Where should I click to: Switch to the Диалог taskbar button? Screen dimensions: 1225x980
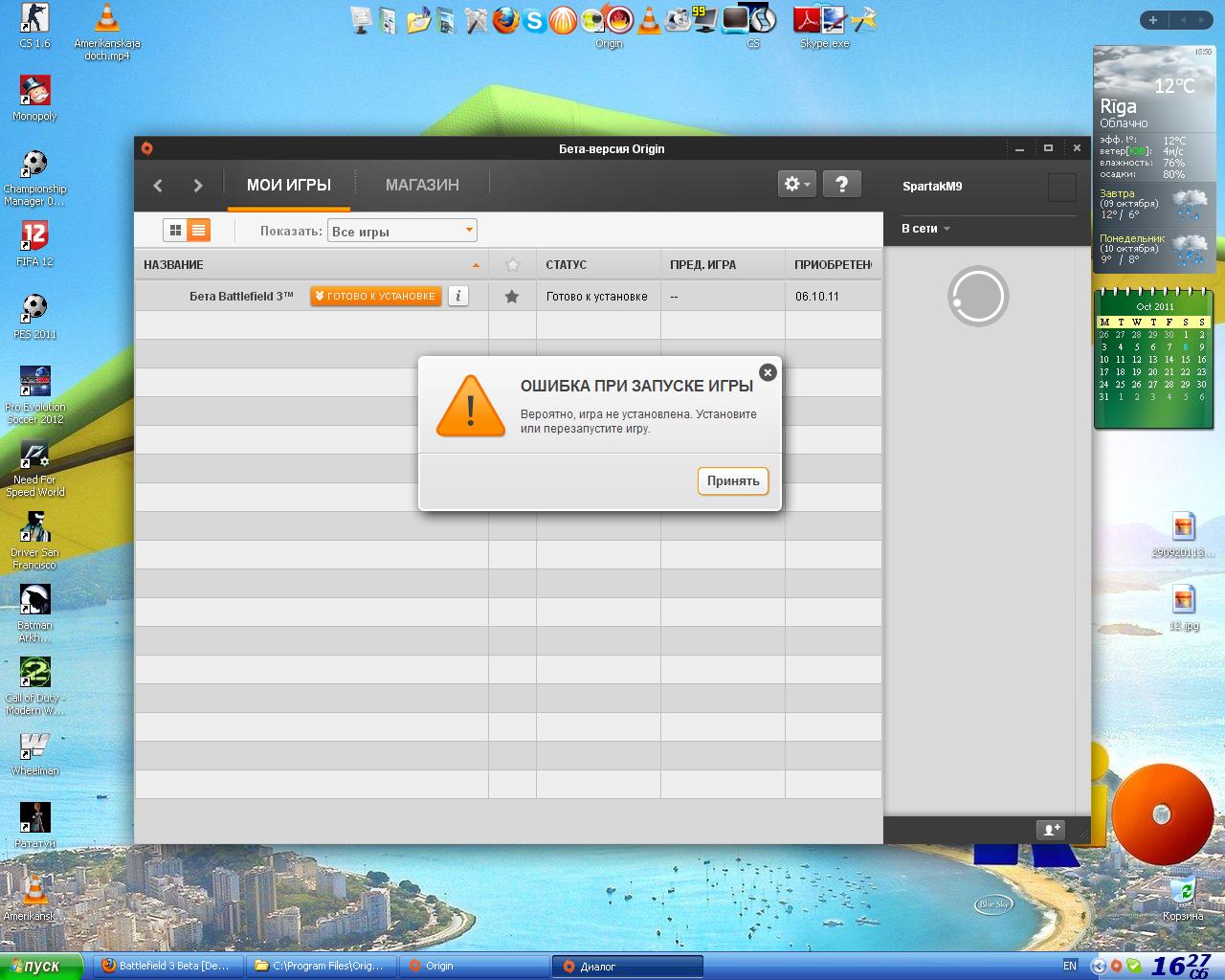coord(628,966)
